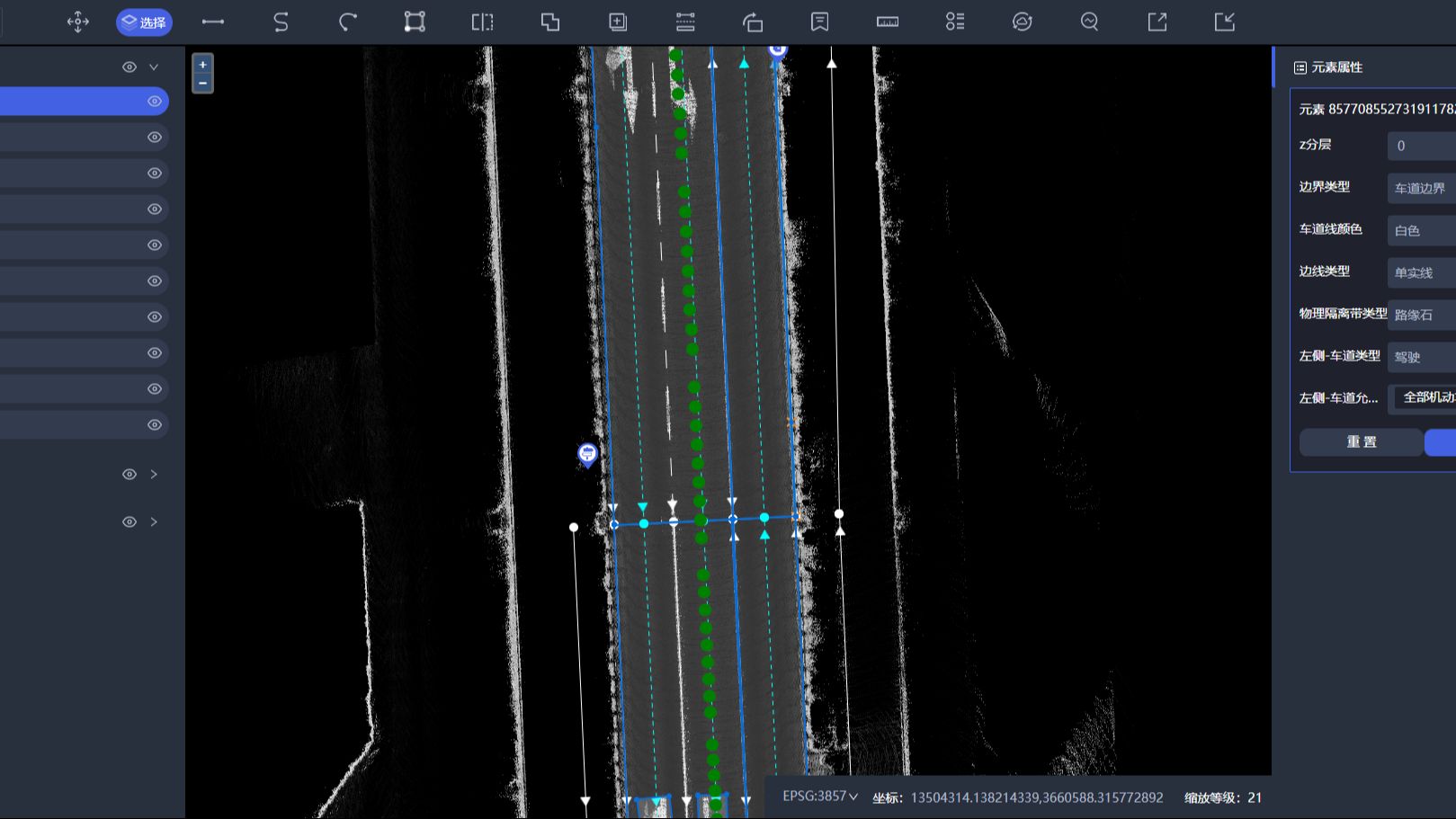Click the split/mirror tool icon
The image size is (1456, 819).
[x=483, y=22]
